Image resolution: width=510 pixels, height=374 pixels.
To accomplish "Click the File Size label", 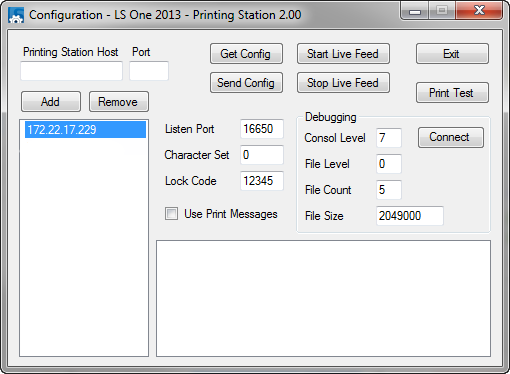I will click(x=324, y=216).
